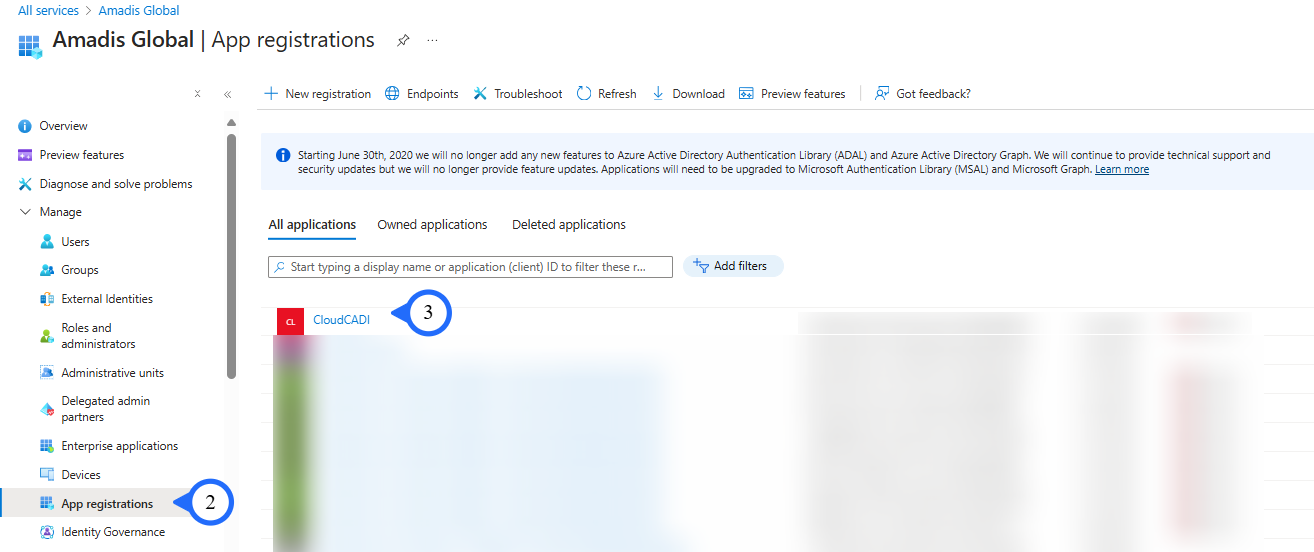Click the Groups people icon
This screenshot has width=1314, height=552.
46,270
